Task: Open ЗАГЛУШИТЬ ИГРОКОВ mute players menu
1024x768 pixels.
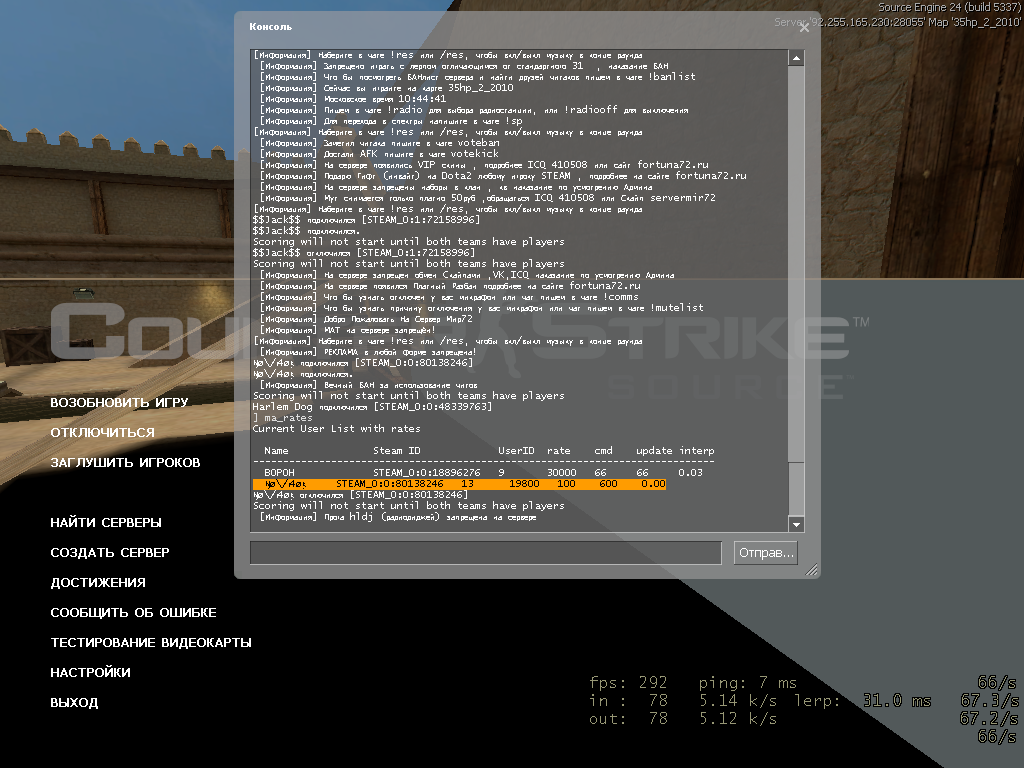Action: click(125, 462)
